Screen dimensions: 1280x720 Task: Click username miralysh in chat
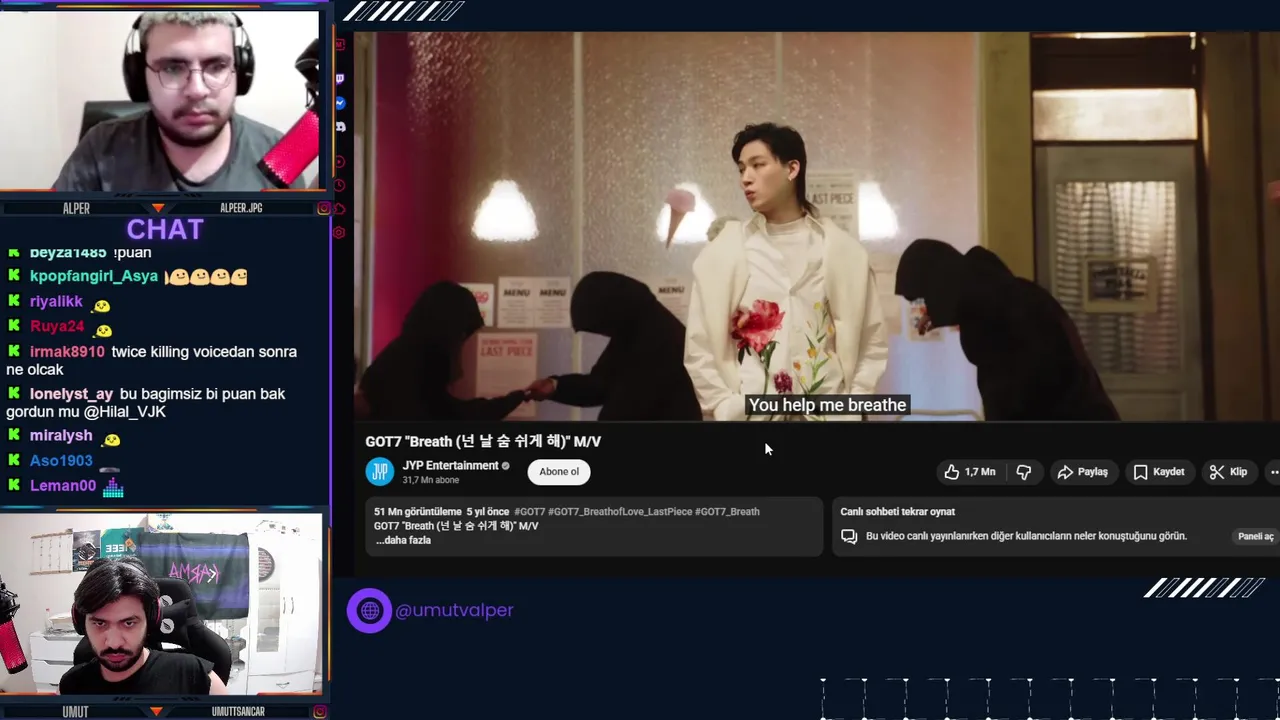coord(61,436)
